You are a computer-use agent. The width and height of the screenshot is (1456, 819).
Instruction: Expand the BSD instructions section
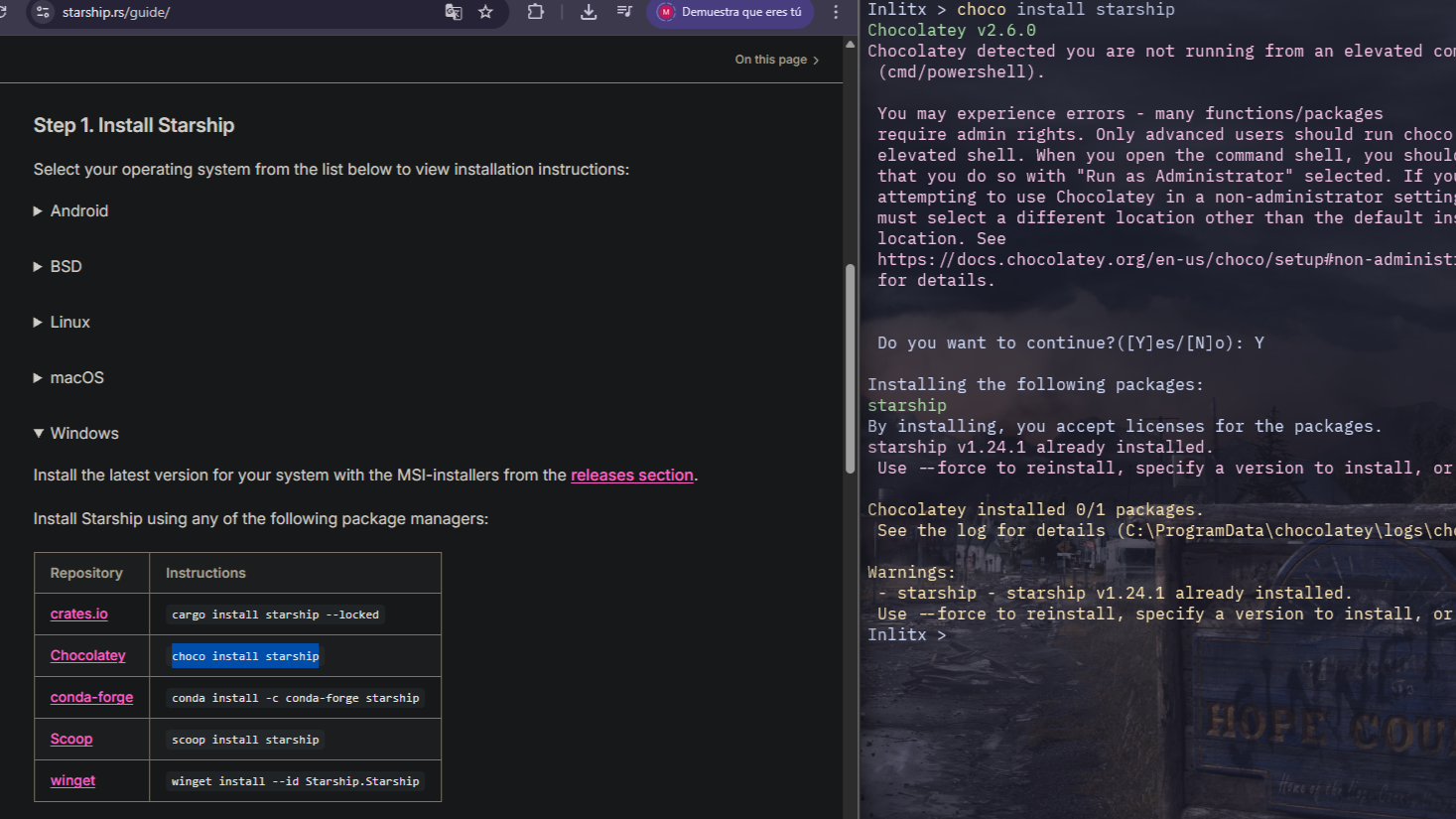[66, 266]
